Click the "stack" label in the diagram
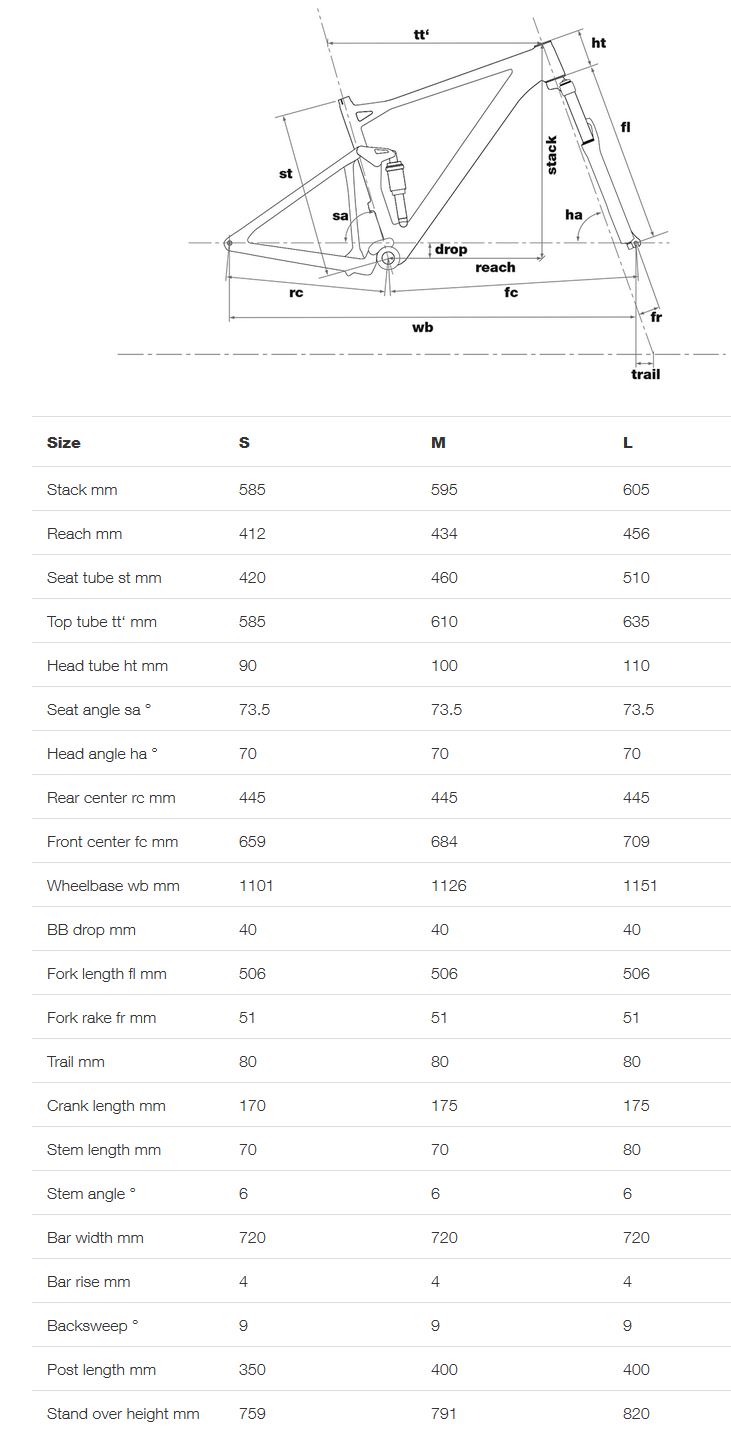Screen dimensions: 731x1432 point(551,155)
